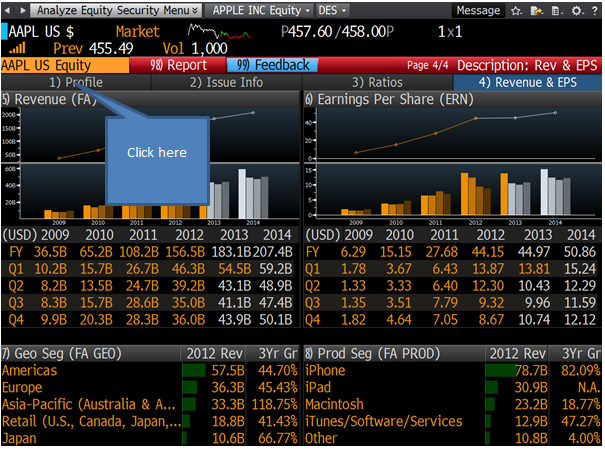605x449 pixels.
Task: Open the settings gear icon
Action: click(x=576, y=10)
